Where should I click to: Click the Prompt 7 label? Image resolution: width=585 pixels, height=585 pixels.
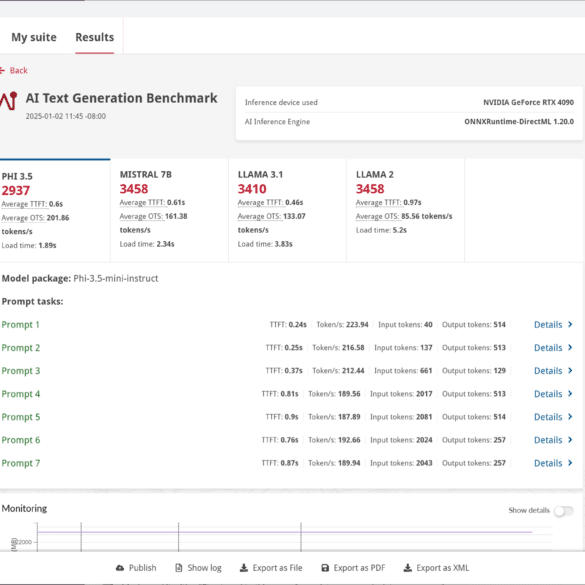(x=21, y=463)
